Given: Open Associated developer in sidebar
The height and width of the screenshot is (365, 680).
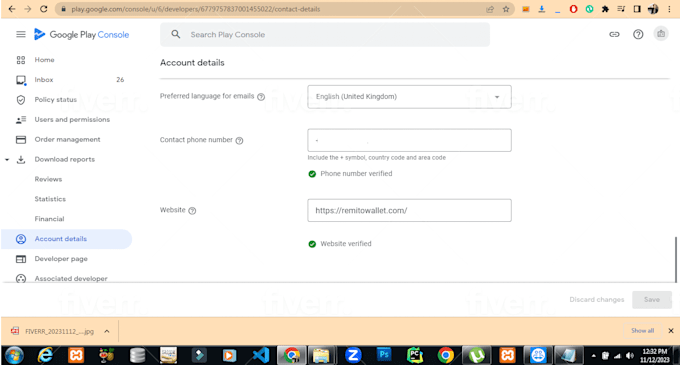Looking at the screenshot, I should click(x=71, y=279).
